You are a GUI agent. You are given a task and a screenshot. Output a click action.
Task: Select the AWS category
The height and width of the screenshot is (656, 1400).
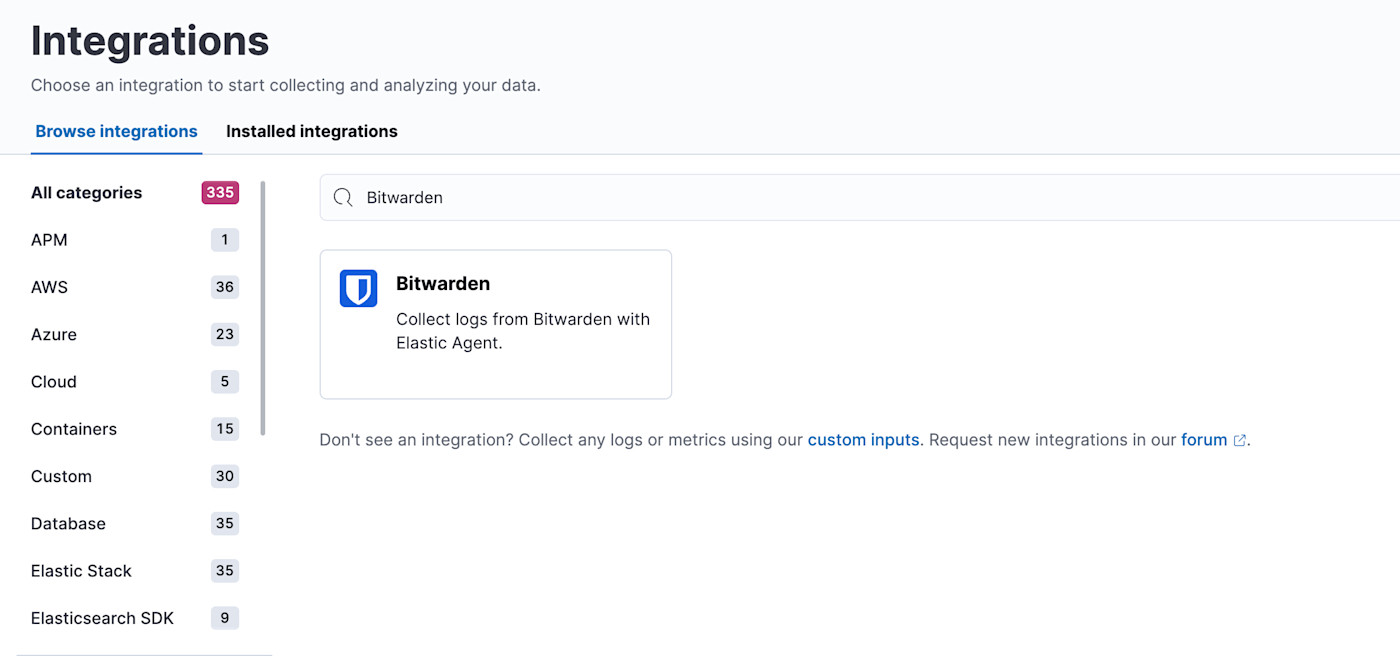49,287
